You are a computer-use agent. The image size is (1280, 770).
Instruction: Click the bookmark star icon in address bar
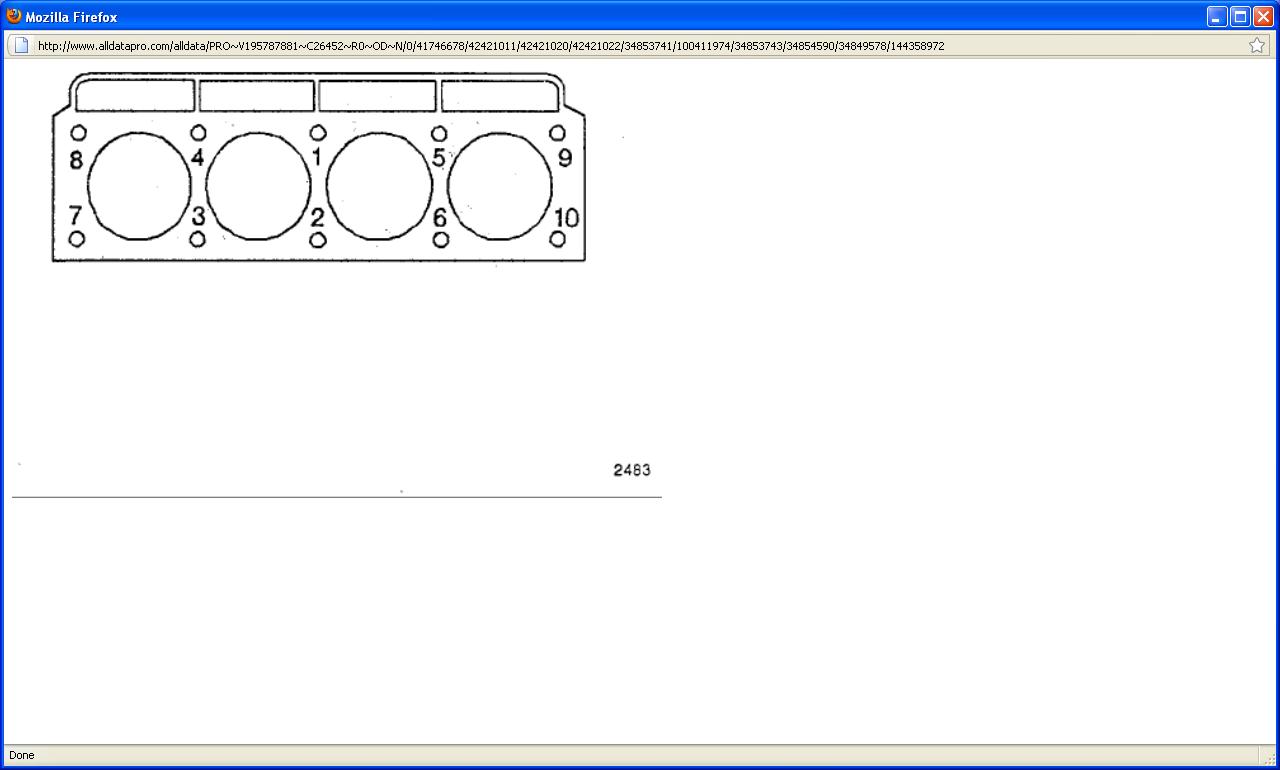(x=1257, y=45)
